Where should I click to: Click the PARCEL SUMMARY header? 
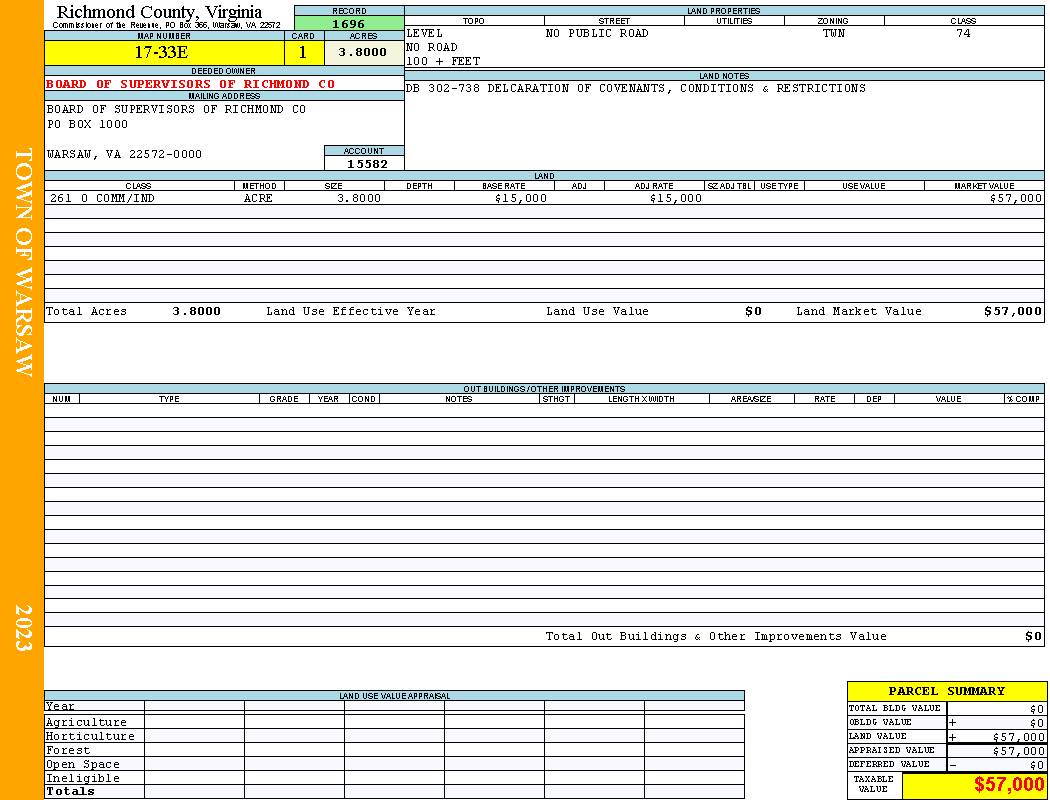point(946,691)
